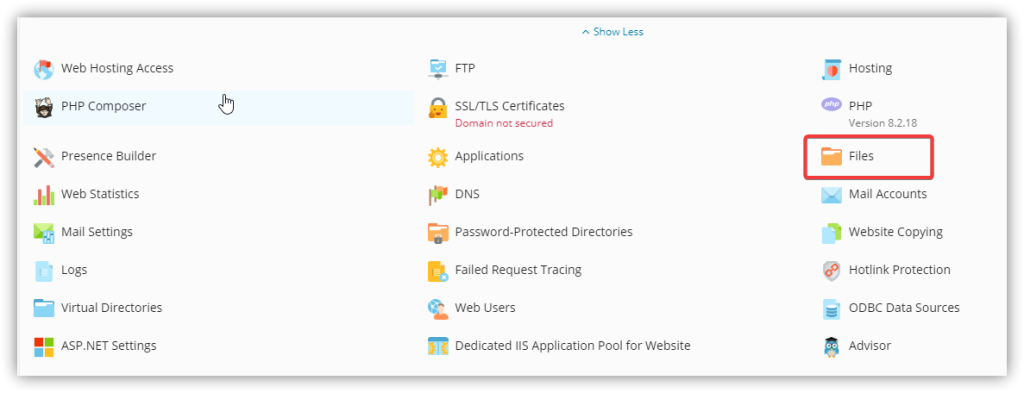Open the Mail Settings link

pyautogui.click(x=97, y=232)
